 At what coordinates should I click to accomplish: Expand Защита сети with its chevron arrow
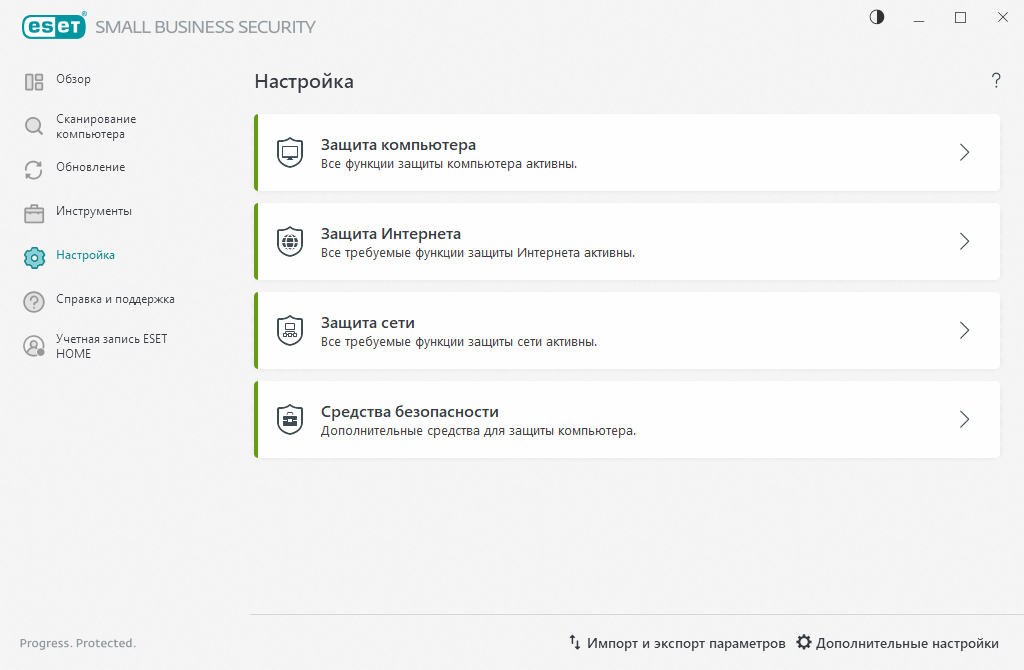tap(964, 330)
